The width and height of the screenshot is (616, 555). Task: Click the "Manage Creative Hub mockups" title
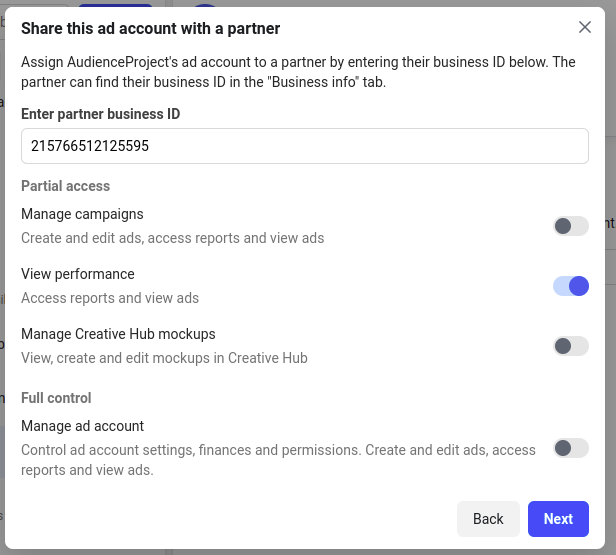pos(118,334)
